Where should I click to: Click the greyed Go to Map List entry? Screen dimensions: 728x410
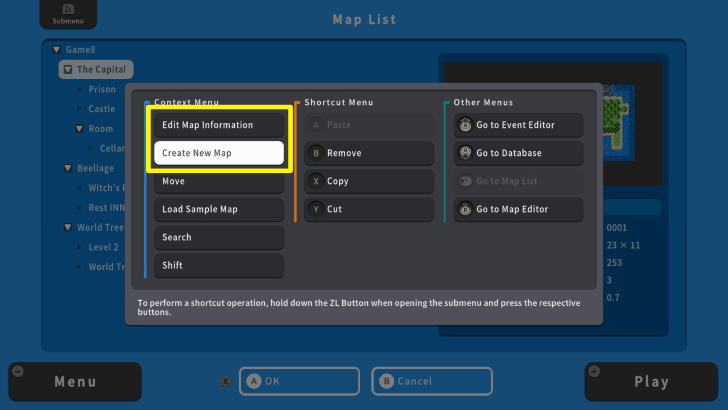[x=519, y=181]
